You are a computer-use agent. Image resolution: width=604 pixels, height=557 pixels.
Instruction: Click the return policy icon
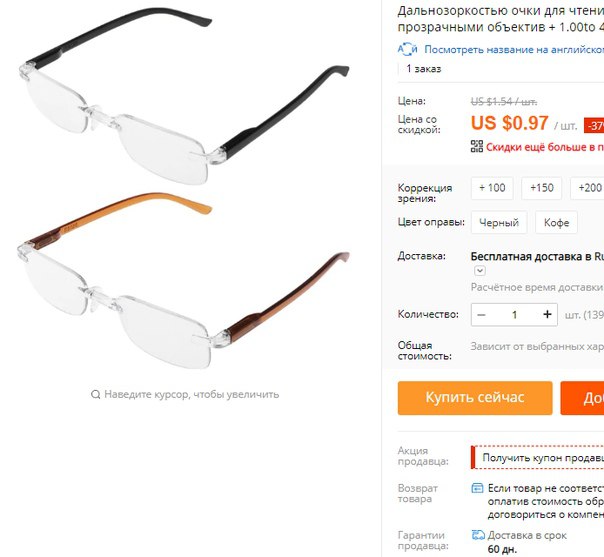coord(477,488)
